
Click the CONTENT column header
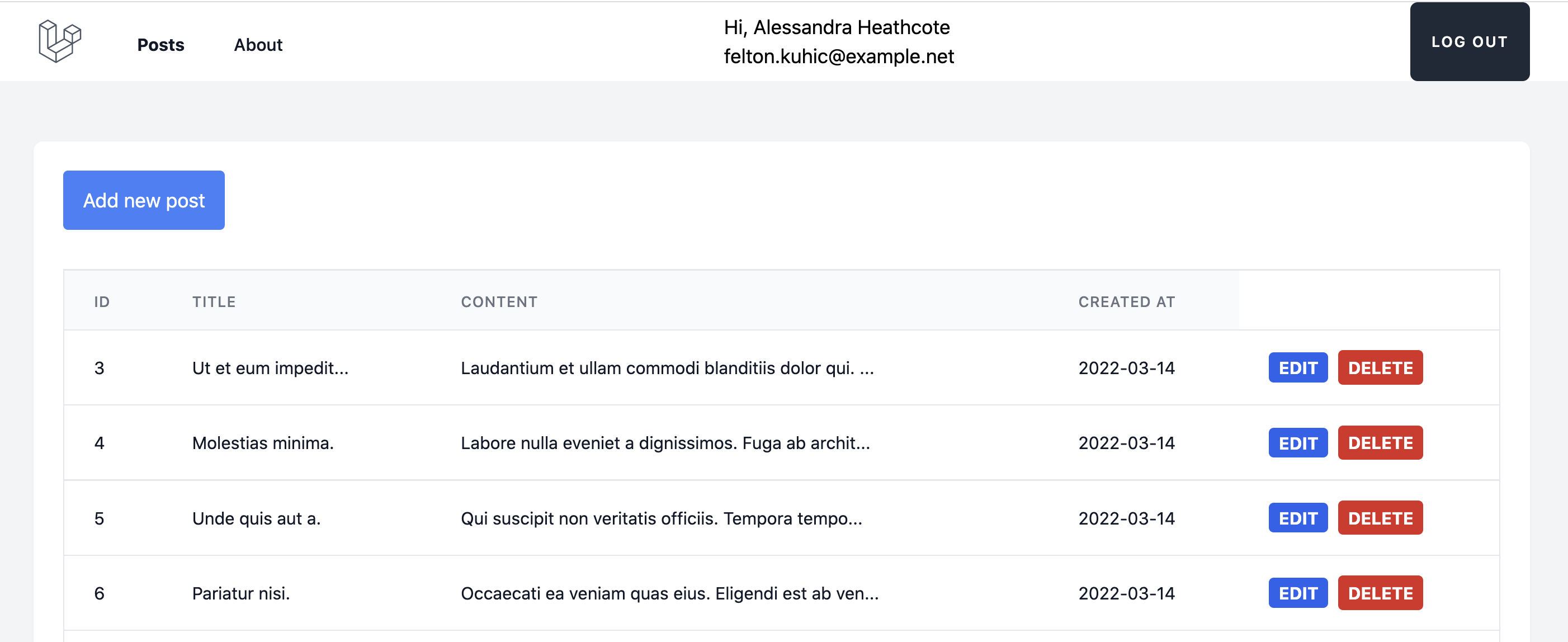click(x=499, y=301)
